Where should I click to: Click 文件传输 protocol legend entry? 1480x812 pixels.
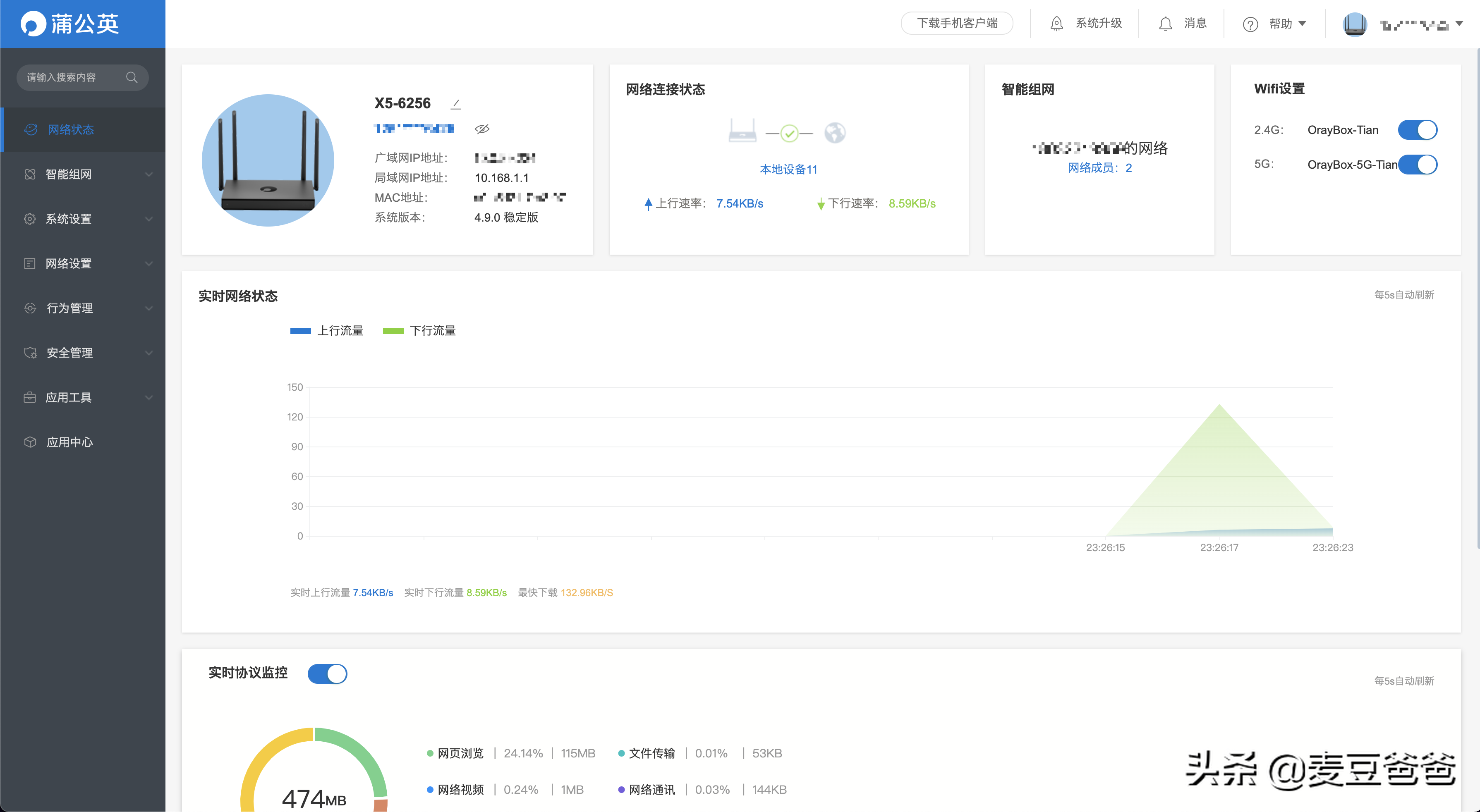point(700,753)
